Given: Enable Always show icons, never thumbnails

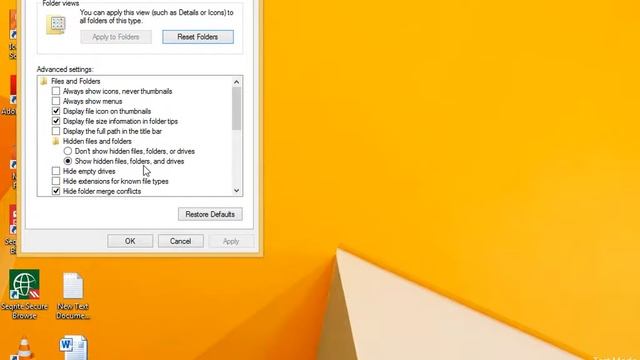Looking at the screenshot, I should pos(56,91).
